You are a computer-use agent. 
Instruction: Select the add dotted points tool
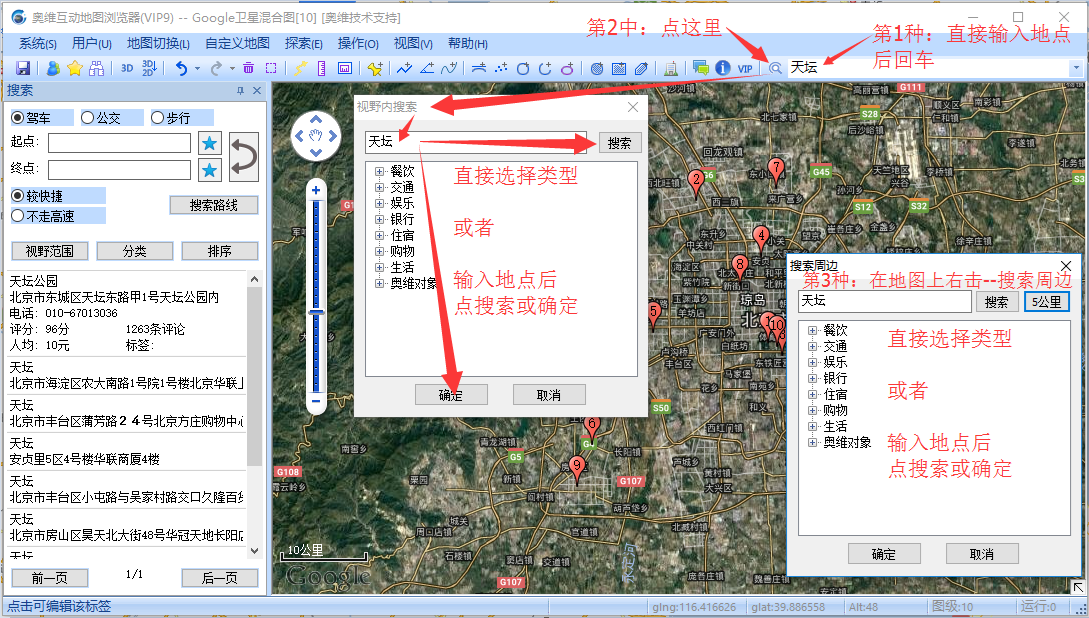(x=501, y=68)
